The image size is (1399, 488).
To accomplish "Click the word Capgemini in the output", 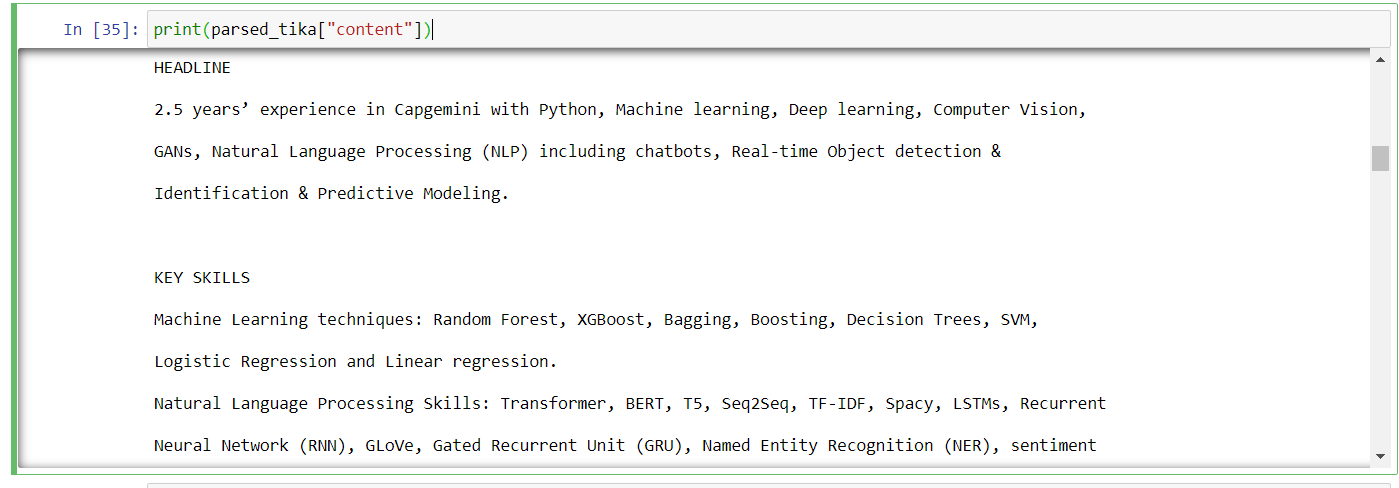I will [436, 110].
